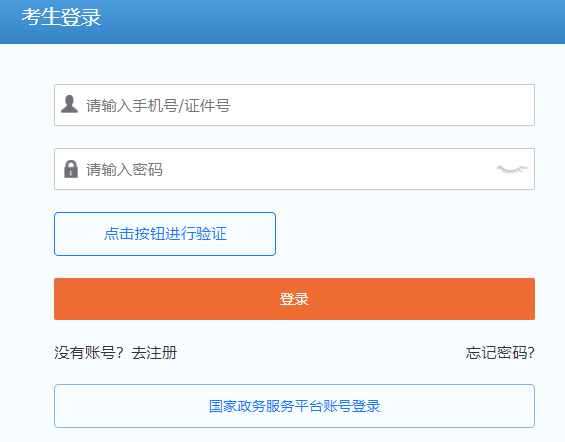Click the blank space between 去注册 and 忘记密码?
The width and height of the screenshot is (565, 442).
coord(321,353)
